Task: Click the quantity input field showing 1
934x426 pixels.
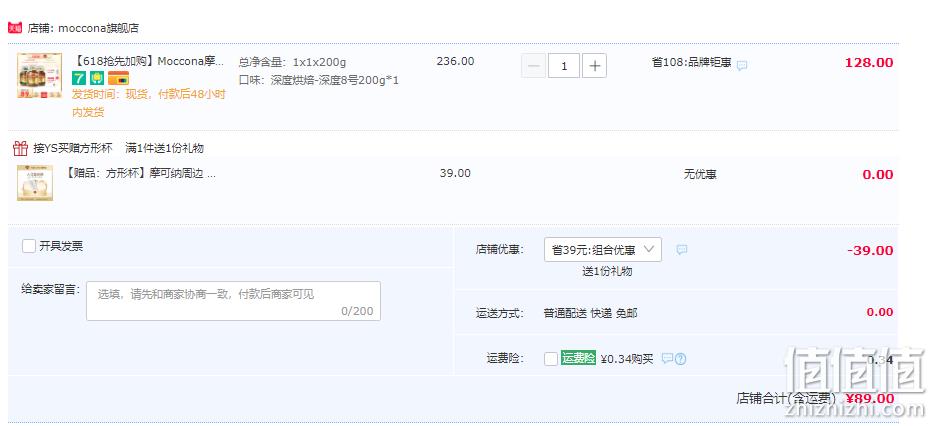Action: tap(563, 66)
